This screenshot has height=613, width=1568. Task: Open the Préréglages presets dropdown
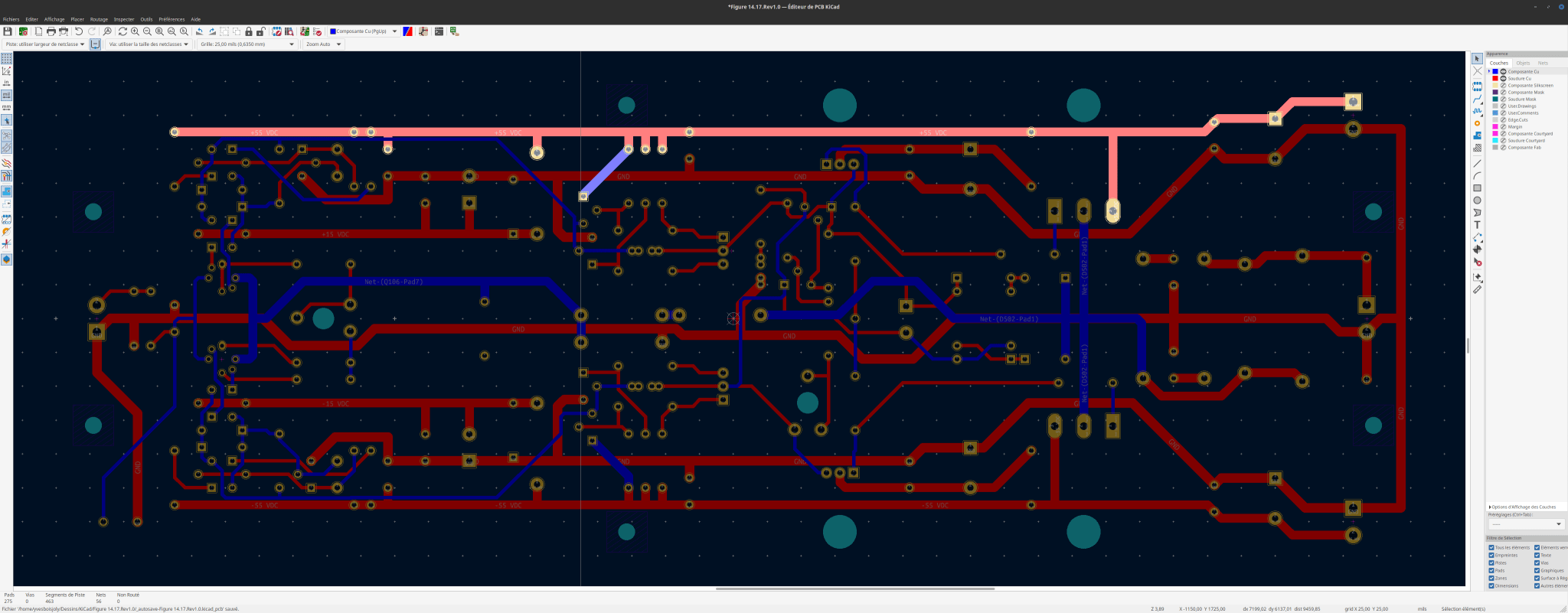1525,524
